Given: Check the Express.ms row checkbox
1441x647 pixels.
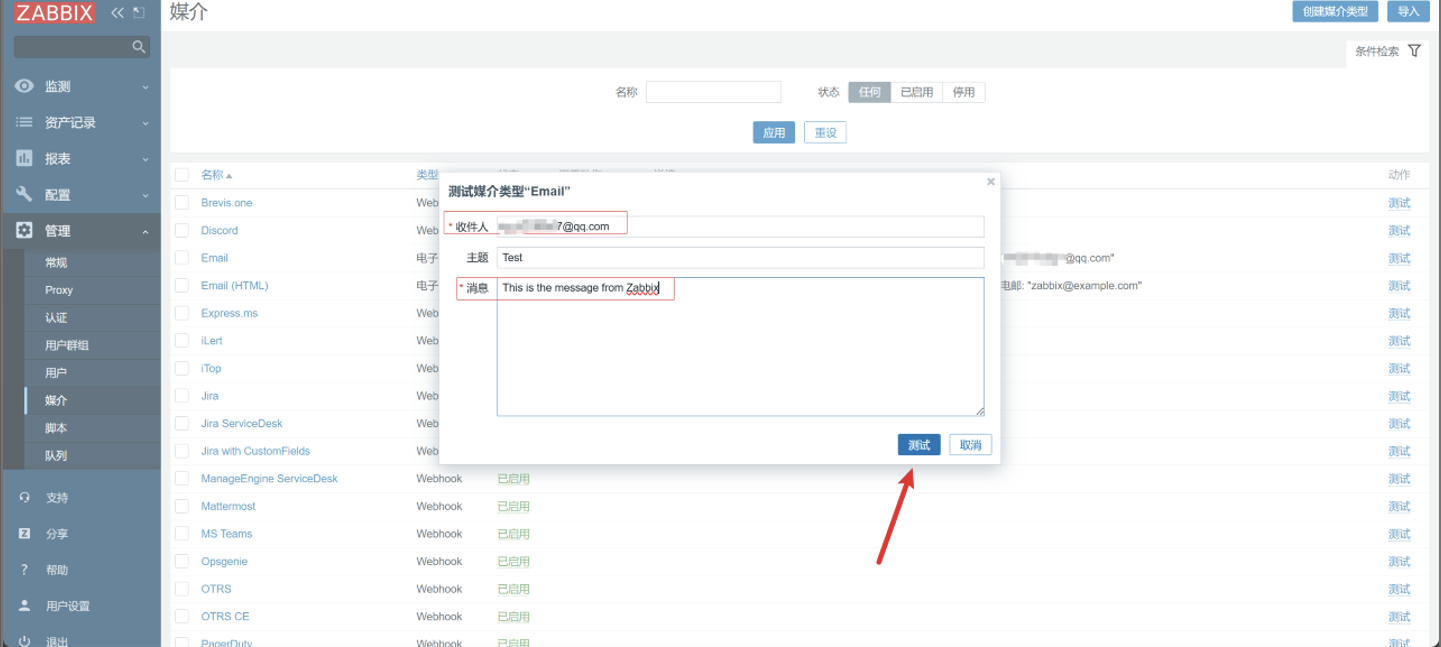Looking at the screenshot, I should (182, 313).
